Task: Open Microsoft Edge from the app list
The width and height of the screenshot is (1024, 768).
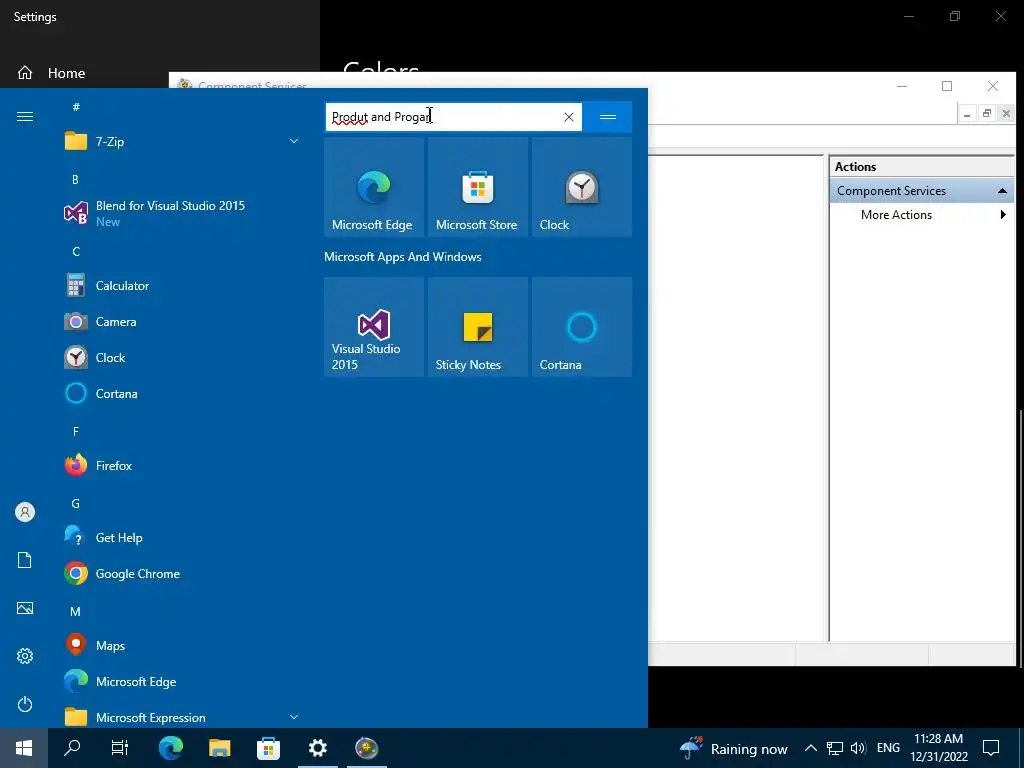Action: point(181,681)
